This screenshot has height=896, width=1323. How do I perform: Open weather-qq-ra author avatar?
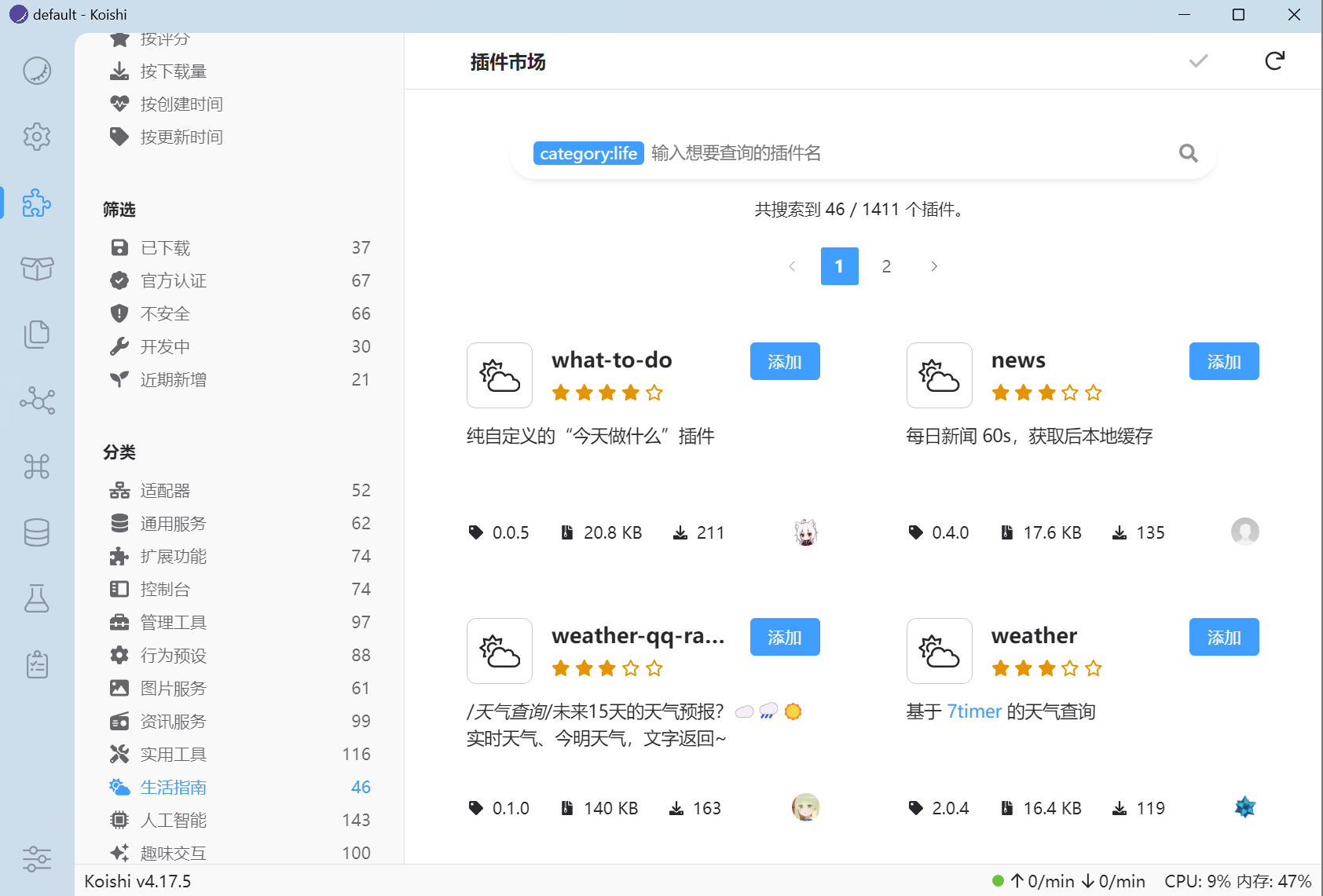pos(805,807)
